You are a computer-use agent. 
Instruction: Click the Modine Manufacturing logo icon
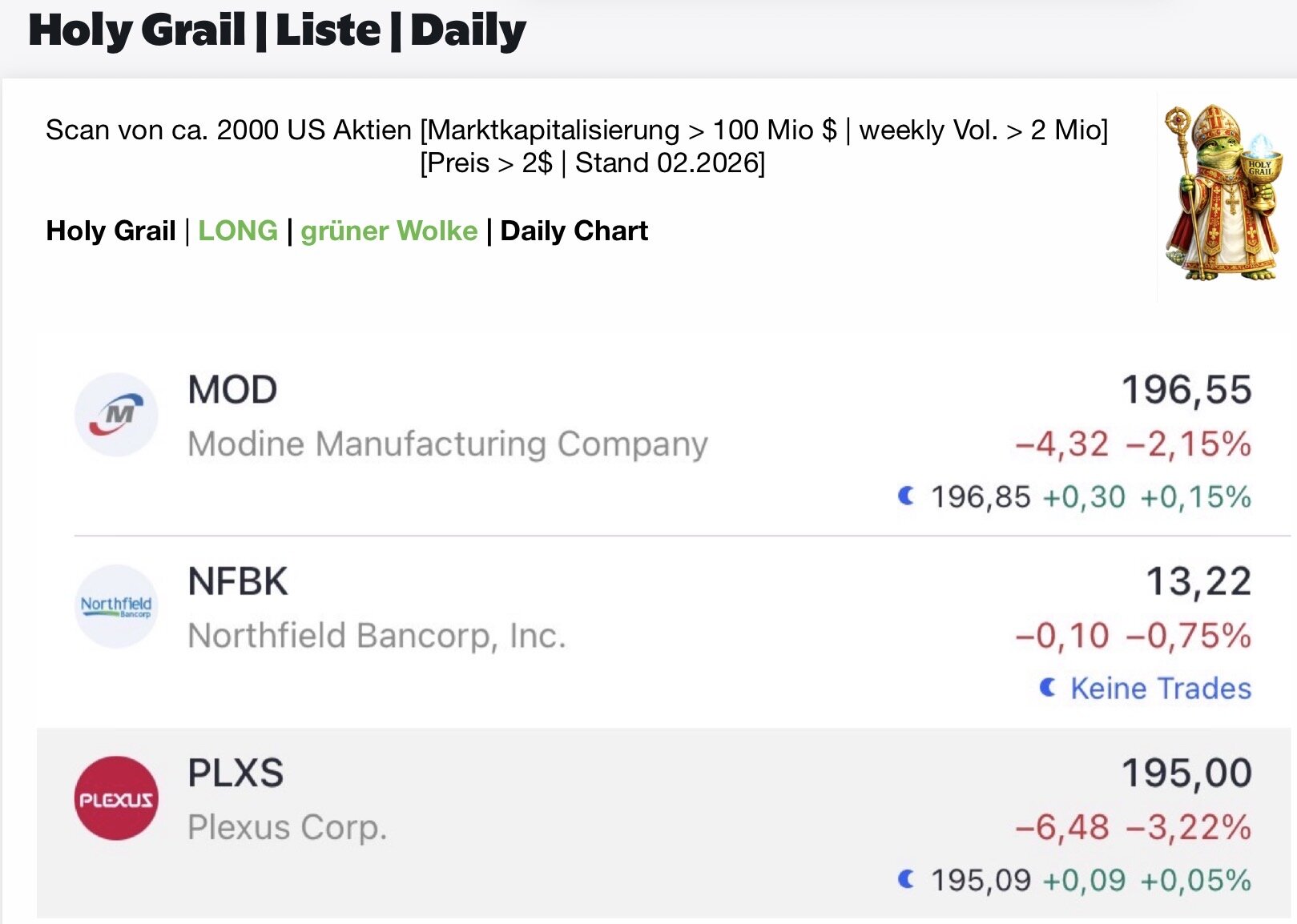116,415
